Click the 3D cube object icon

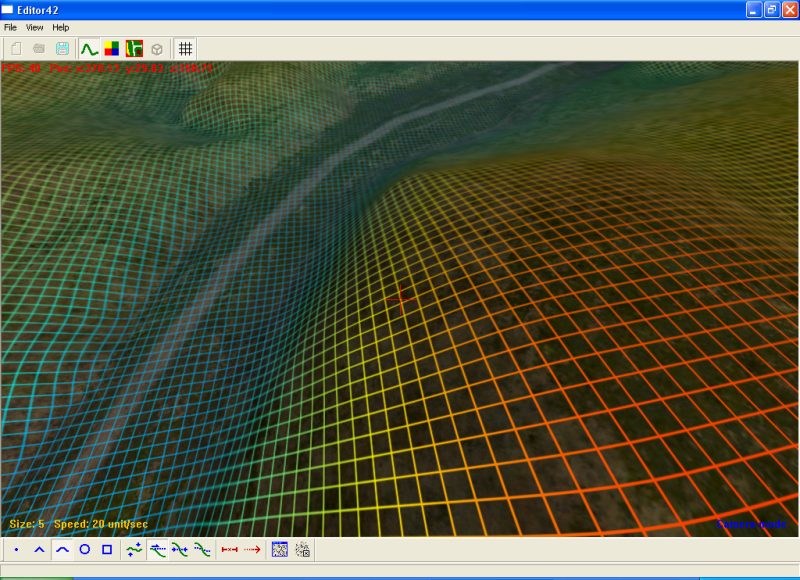coord(157,48)
